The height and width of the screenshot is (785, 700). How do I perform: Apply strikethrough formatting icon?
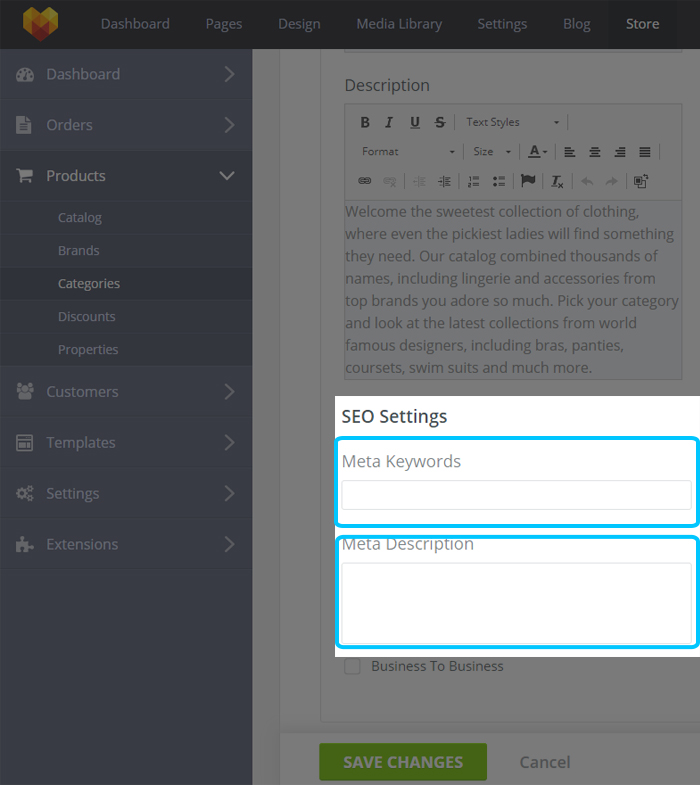(x=440, y=122)
